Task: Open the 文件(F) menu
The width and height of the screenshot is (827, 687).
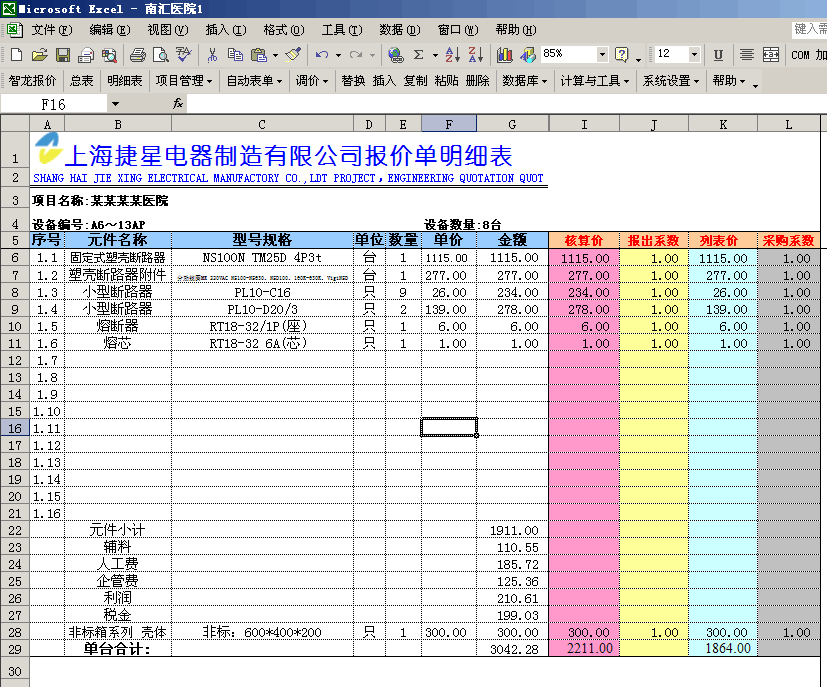Action: coord(52,30)
